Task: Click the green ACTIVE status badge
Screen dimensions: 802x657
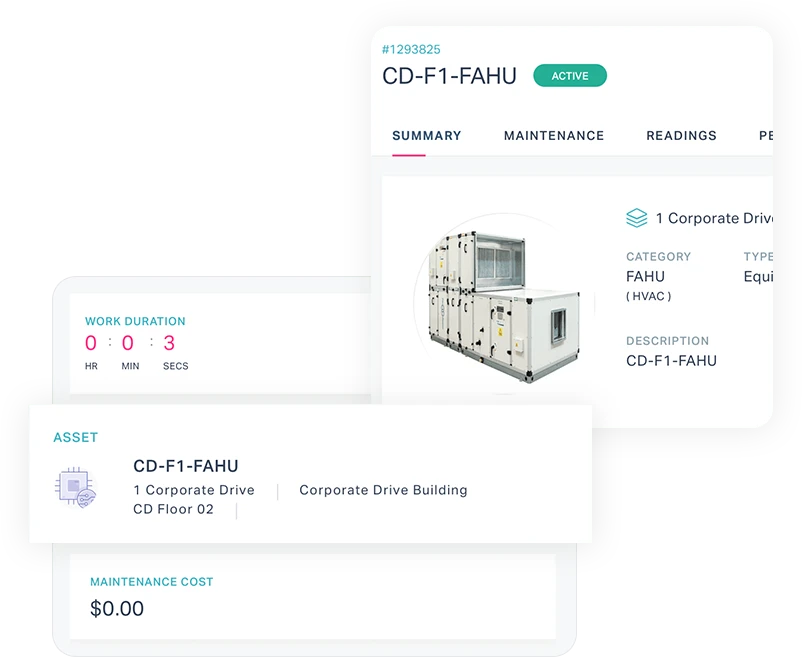Action: click(570, 76)
